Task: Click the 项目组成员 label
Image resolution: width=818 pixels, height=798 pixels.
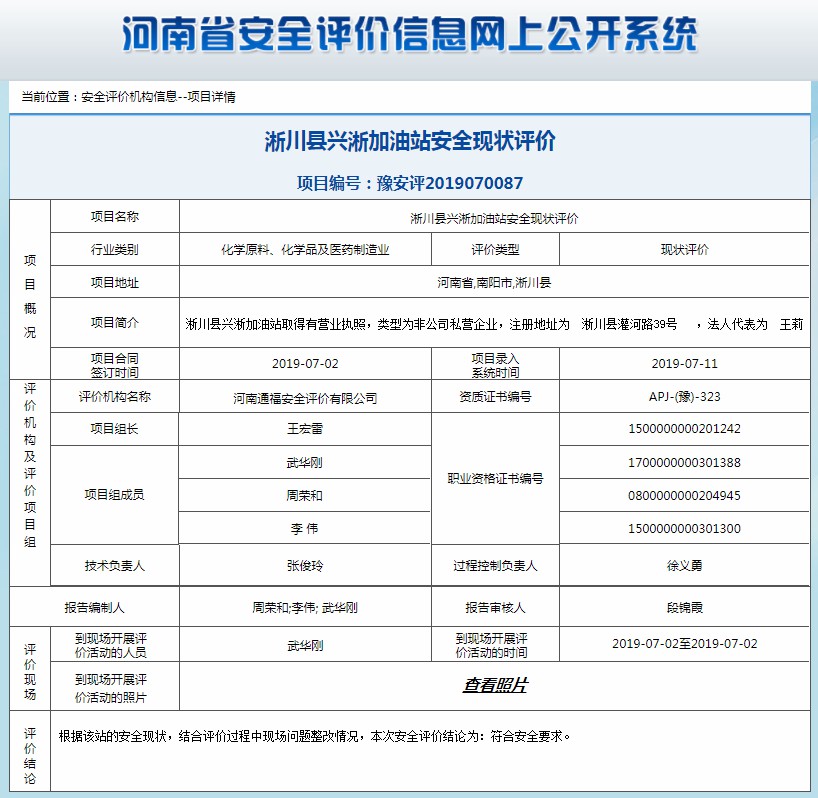Action: (115, 494)
